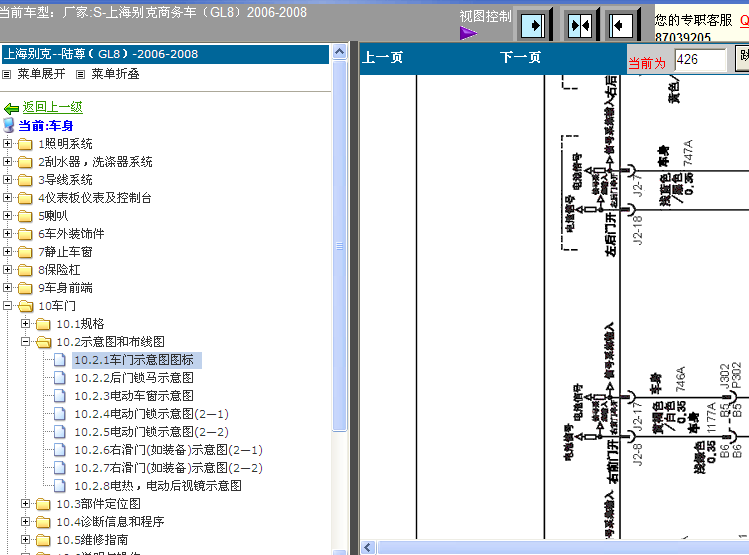Expand the 10.4诊断信息和程序 node

(25, 522)
